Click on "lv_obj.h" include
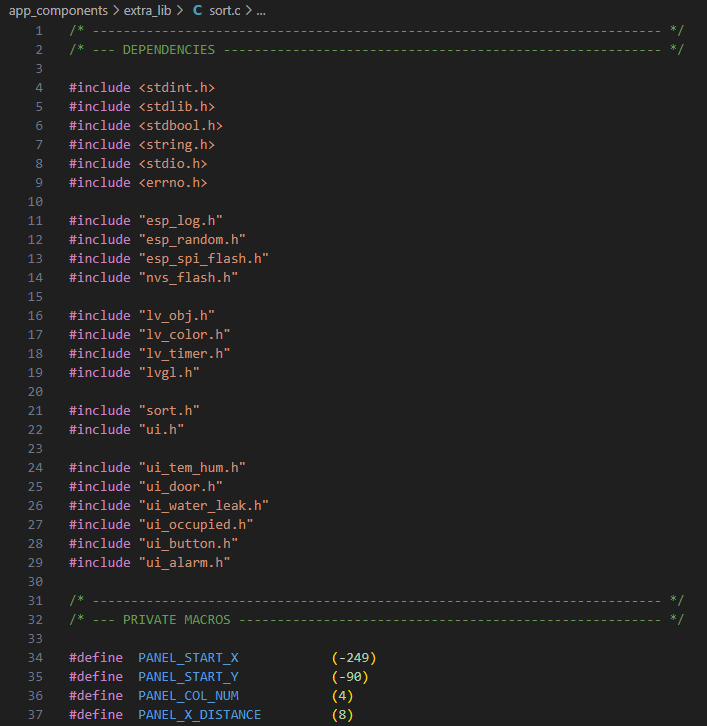The image size is (707, 726). click(177, 316)
